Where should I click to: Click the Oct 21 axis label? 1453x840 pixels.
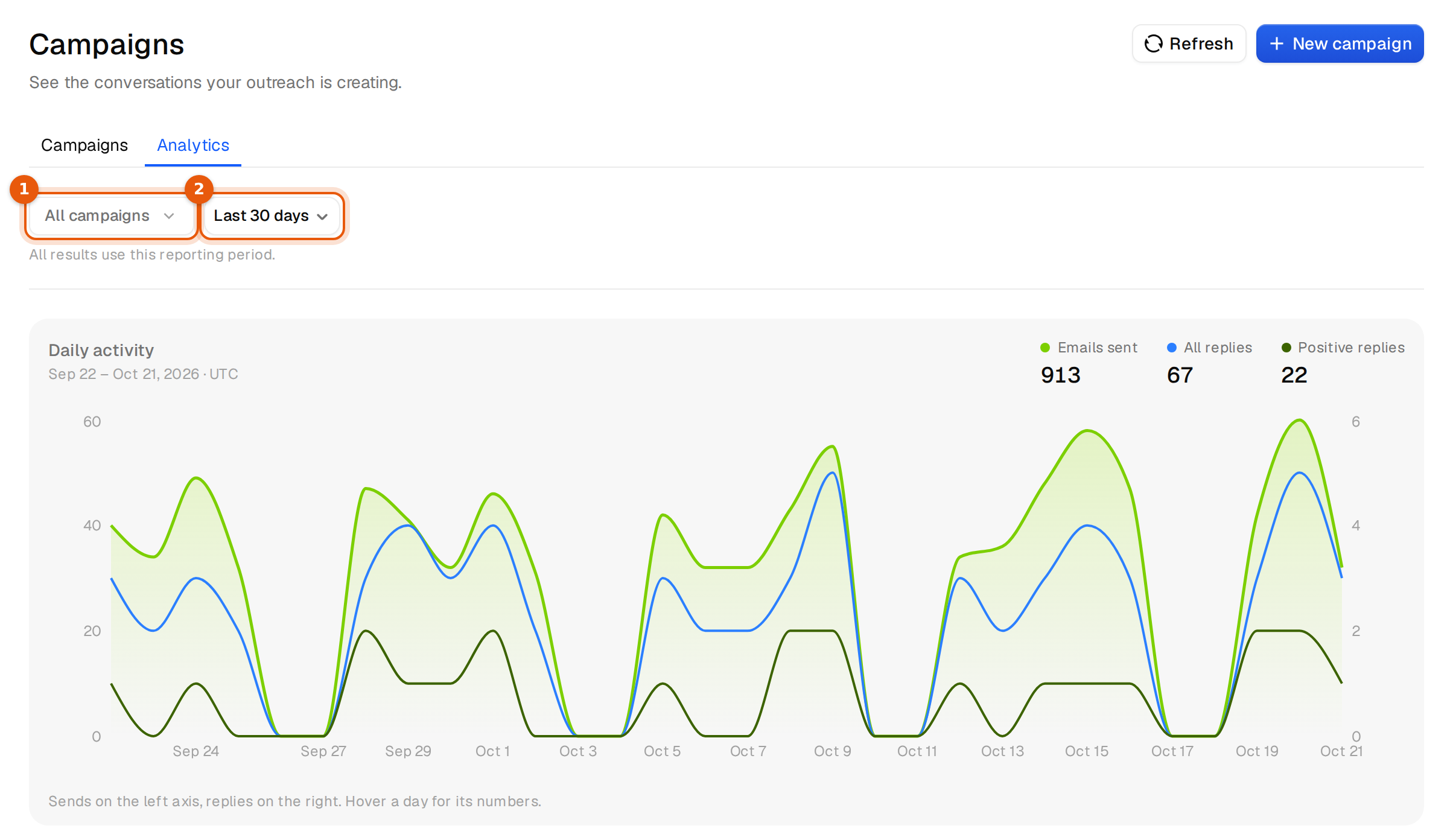tap(1341, 751)
